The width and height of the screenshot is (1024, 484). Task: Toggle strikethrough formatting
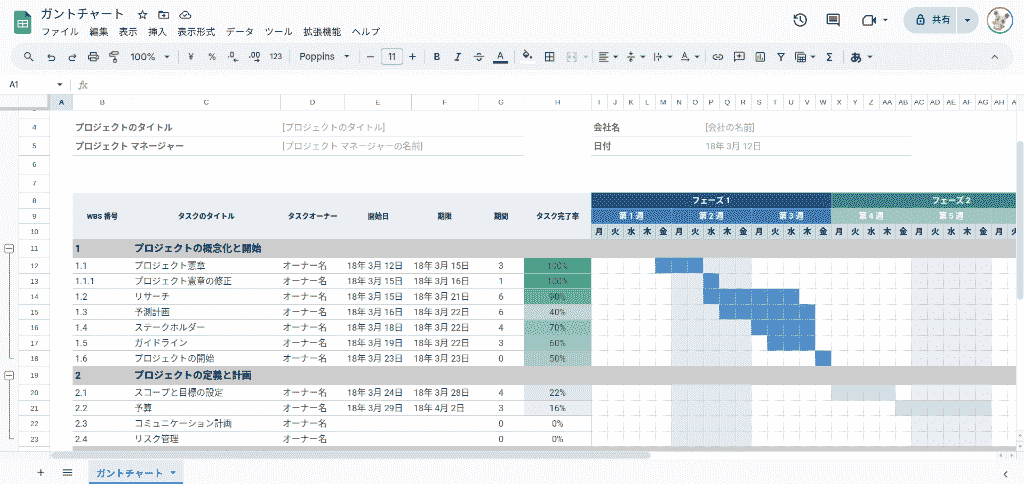coord(479,57)
